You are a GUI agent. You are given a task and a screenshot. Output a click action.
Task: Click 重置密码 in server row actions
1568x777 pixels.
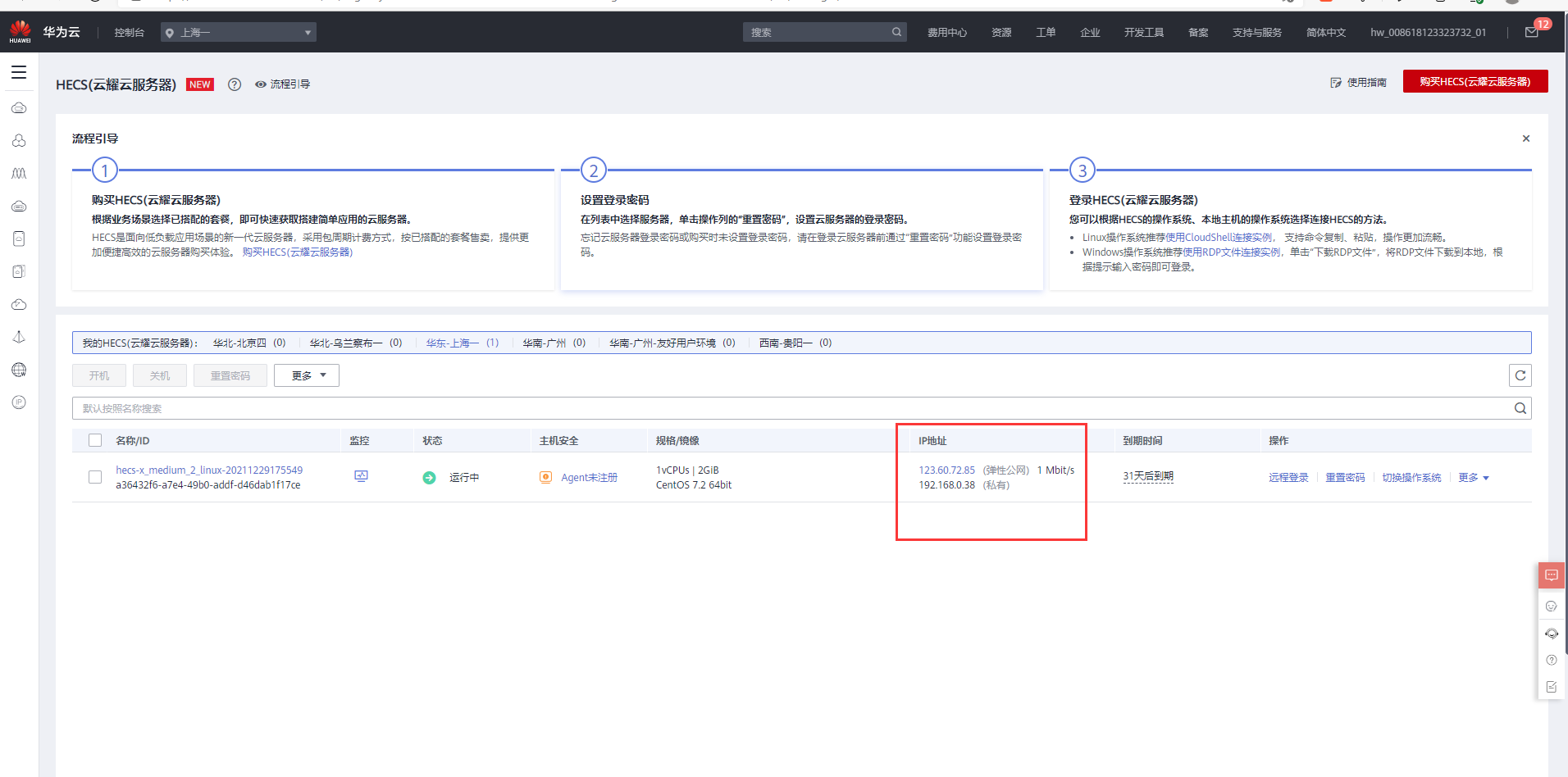pyautogui.click(x=1345, y=478)
